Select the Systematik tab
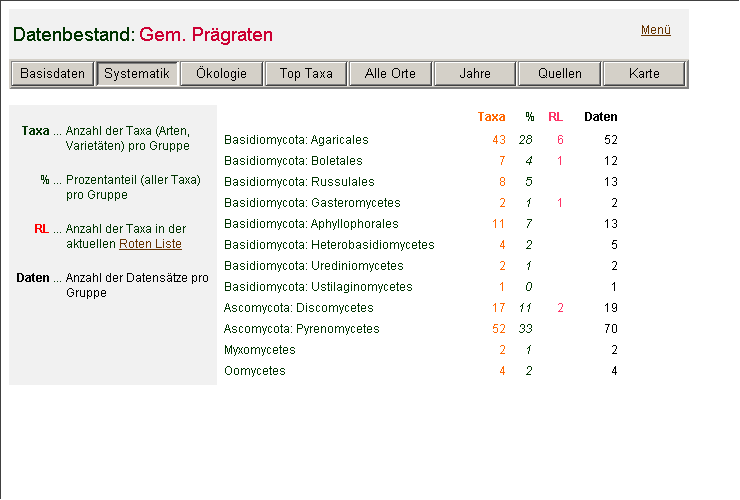Image resolution: width=740 pixels, height=500 pixels. point(137,74)
